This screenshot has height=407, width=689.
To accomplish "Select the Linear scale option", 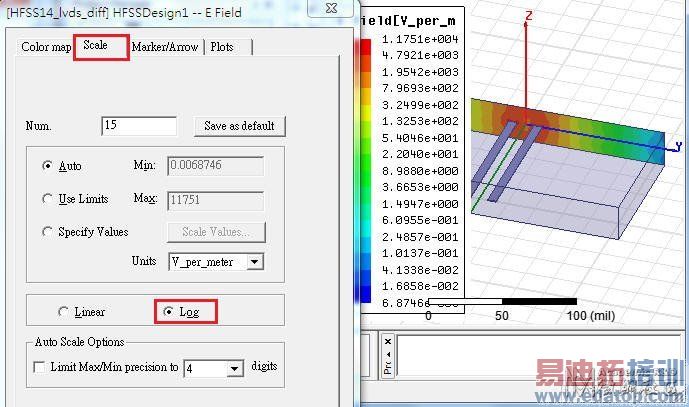I will pyautogui.click(x=63, y=312).
